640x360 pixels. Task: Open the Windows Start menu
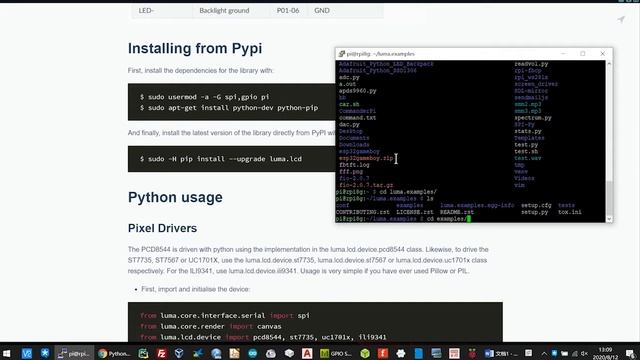pos(7,353)
